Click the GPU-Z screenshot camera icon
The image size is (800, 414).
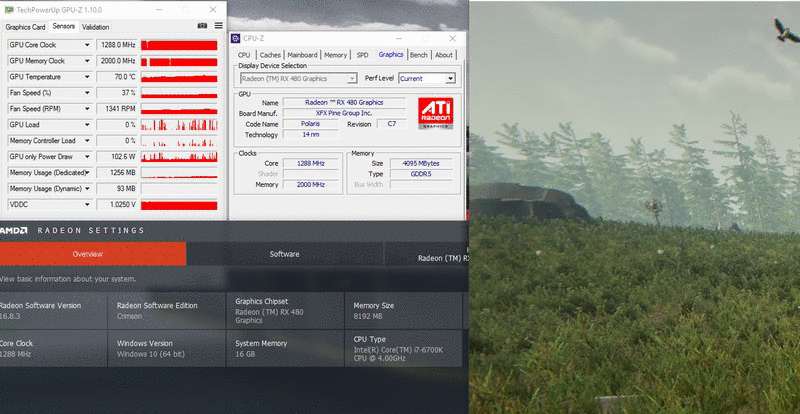[x=203, y=26]
